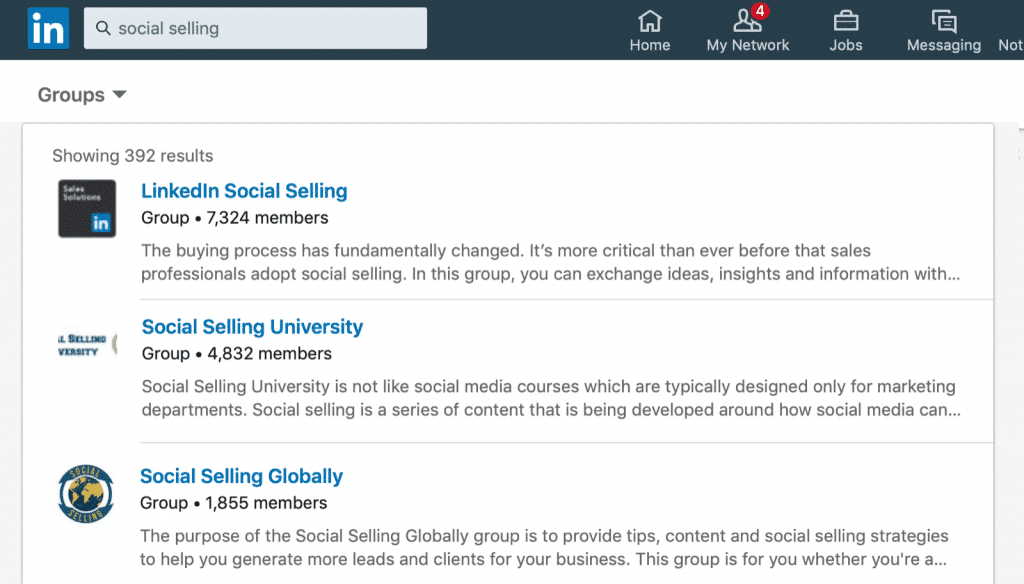This screenshot has width=1024, height=584.
Task: Select the Home label in navigation
Action: point(650,45)
